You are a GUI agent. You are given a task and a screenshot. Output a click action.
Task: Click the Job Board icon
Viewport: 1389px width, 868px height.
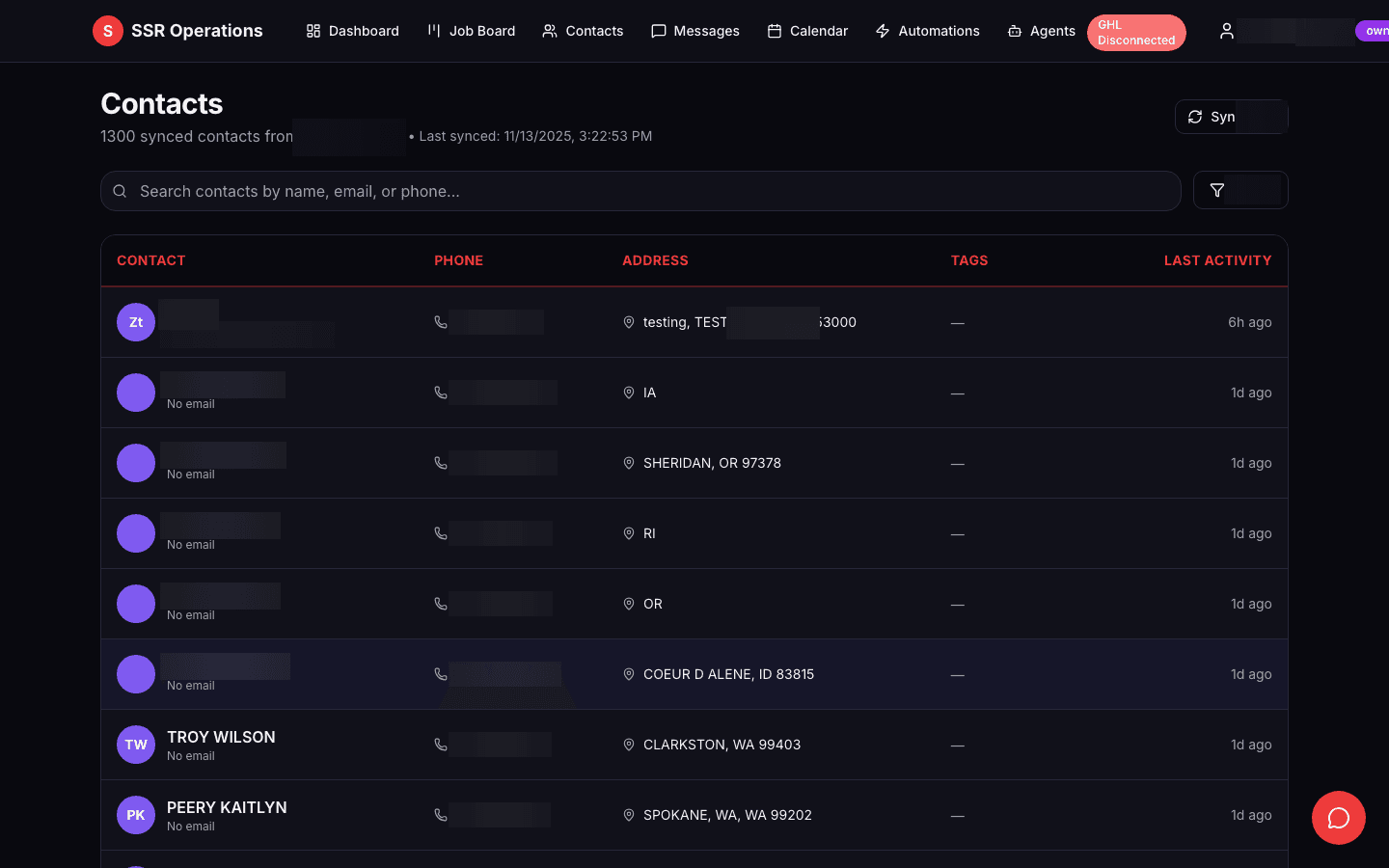432,31
